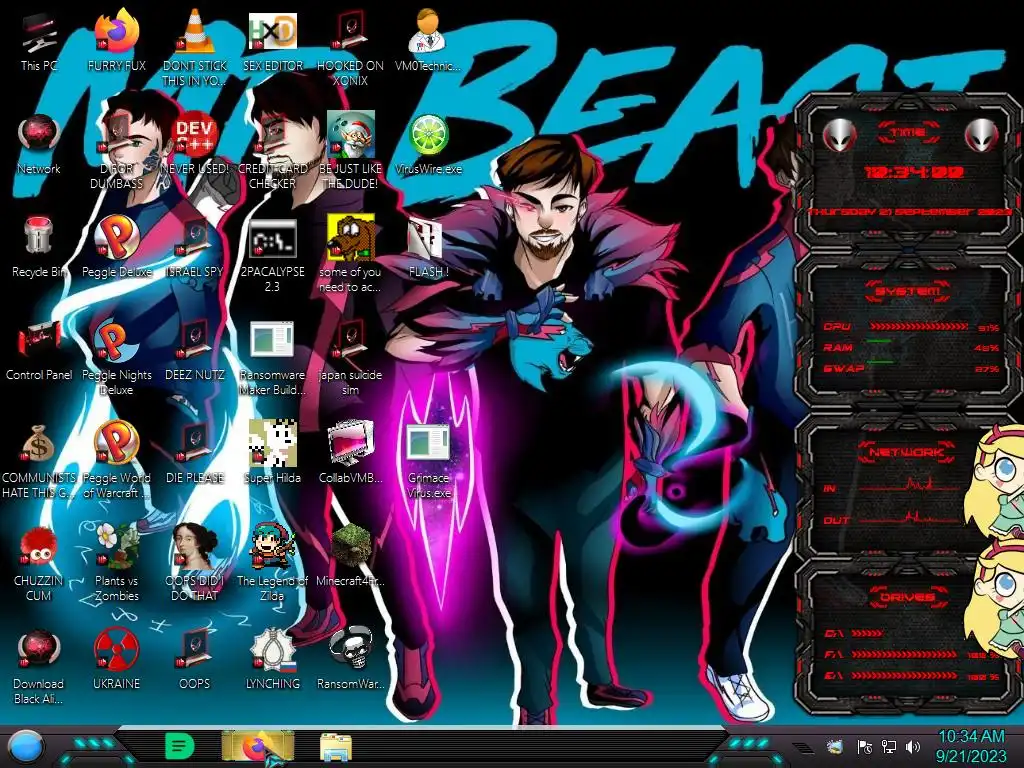Image resolution: width=1024 pixels, height=768 pixels.
Task: Open the This PC desktop icon
Action: [x=39, y=40]
